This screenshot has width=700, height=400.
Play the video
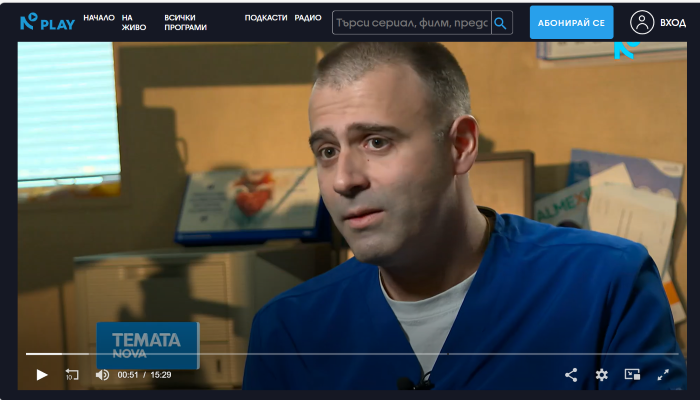coord(42,375)
